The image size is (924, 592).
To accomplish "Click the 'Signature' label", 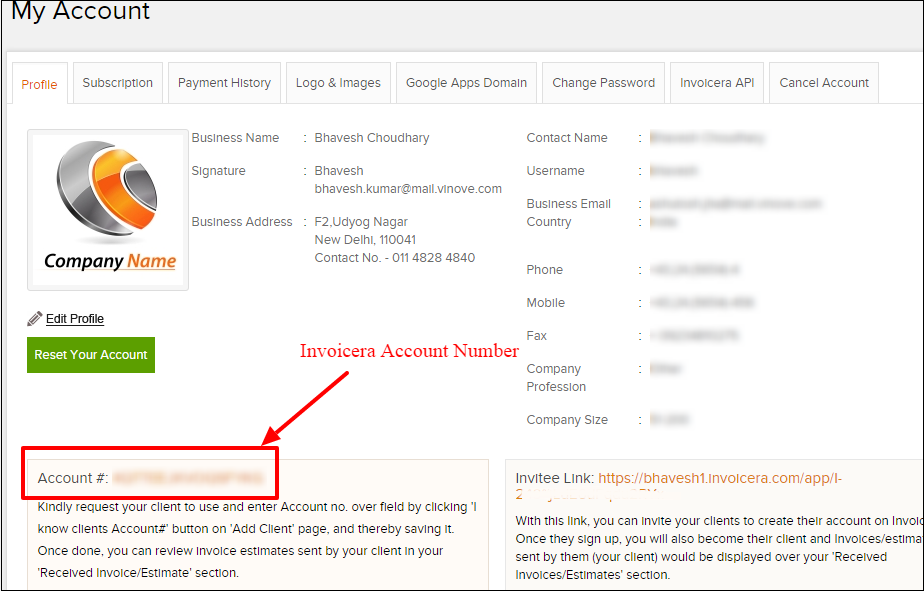I will coord(219,171).
